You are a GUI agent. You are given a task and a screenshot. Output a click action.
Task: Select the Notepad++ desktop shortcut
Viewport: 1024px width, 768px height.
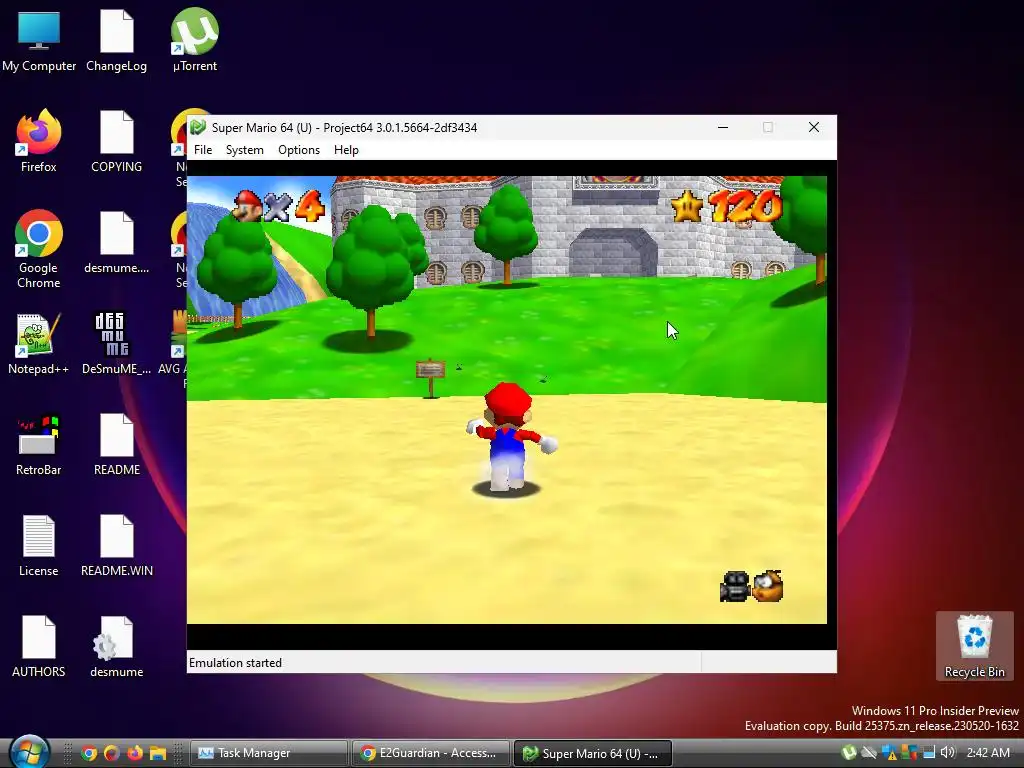click(x=39, y=344)
